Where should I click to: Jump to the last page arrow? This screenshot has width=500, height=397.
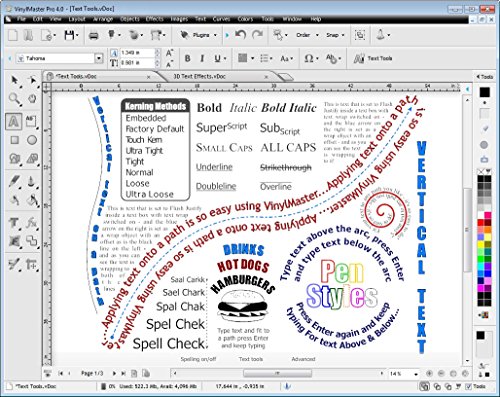(x=123, y=374)
